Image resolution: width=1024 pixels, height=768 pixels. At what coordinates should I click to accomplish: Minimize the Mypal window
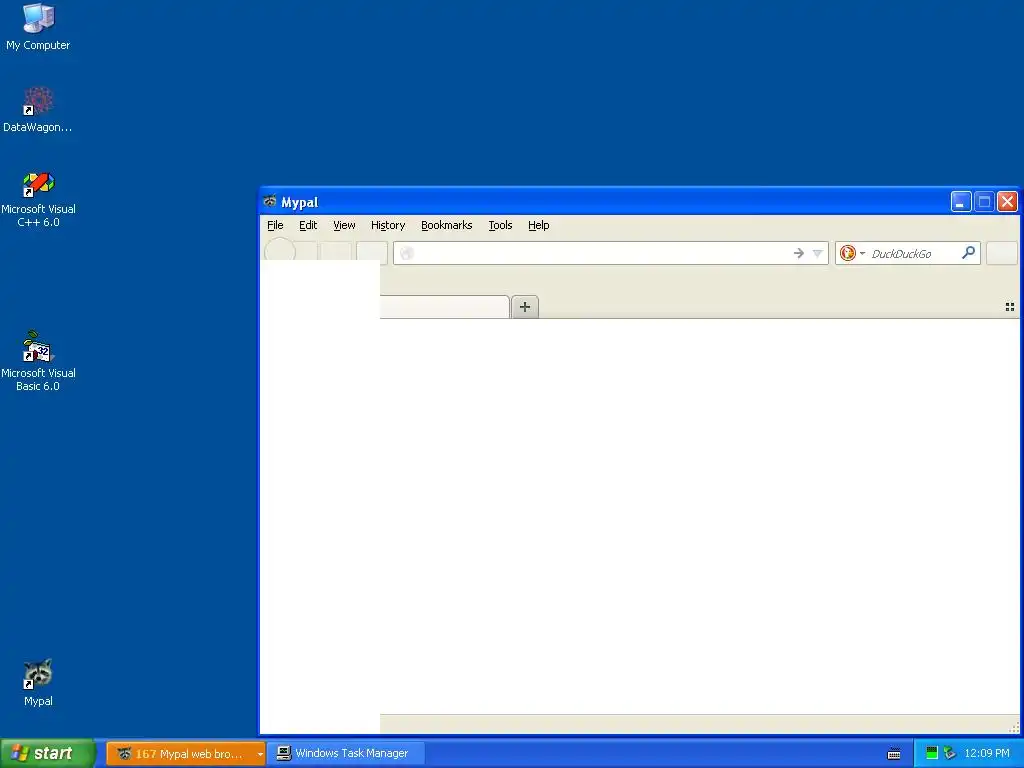(961, 202)
